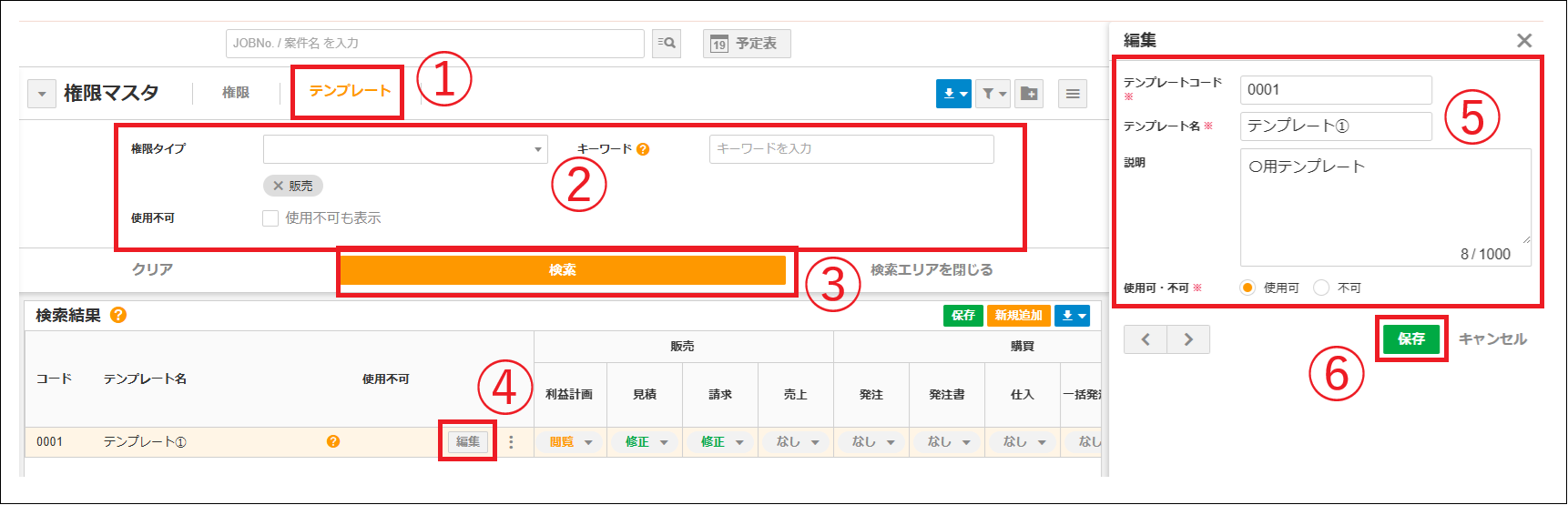Click help icon beside 検索結果
1568x505 pixels.
point(118,315)
